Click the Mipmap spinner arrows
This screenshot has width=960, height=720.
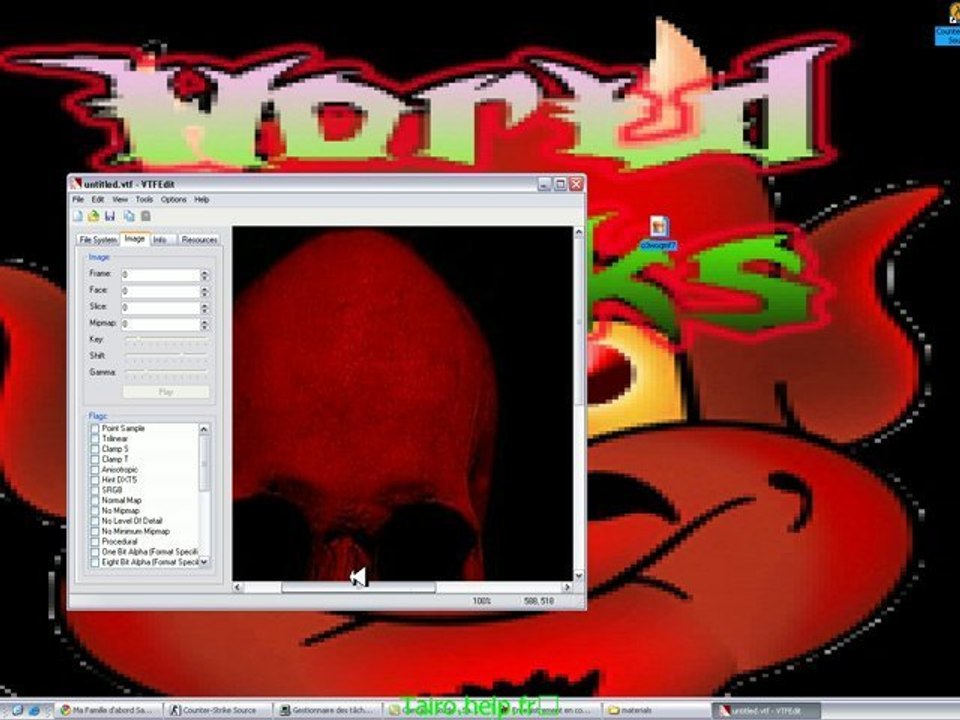click(205, 324)
